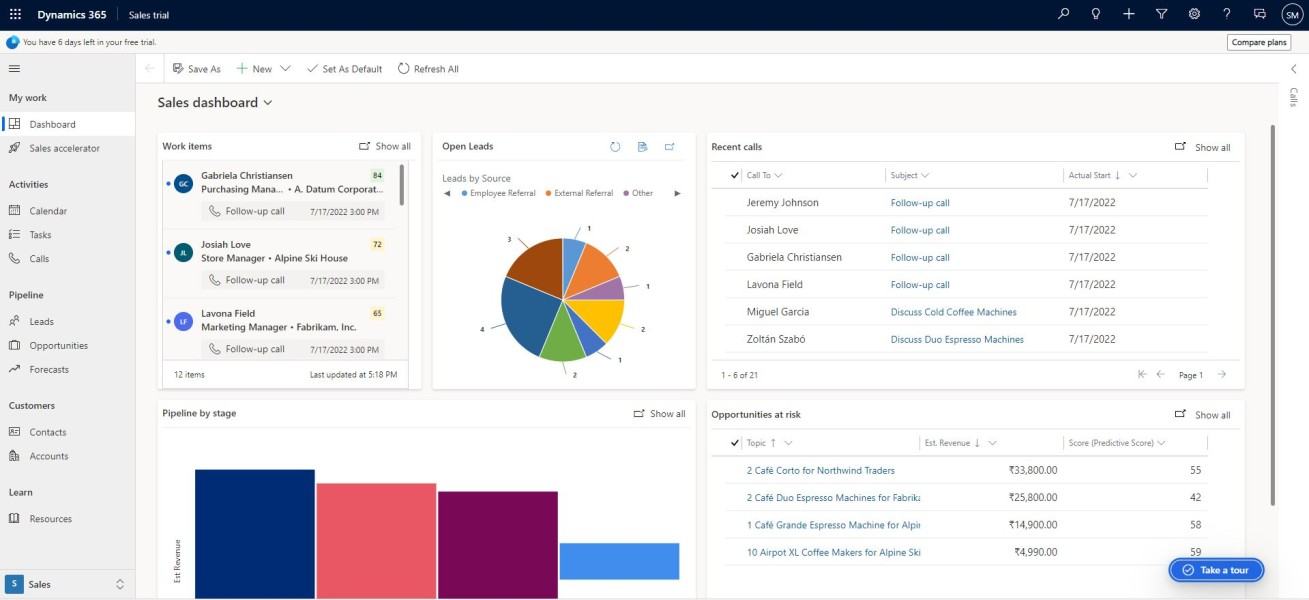Open the settings gear
1309x600 pixels.
pos(1194,14)
